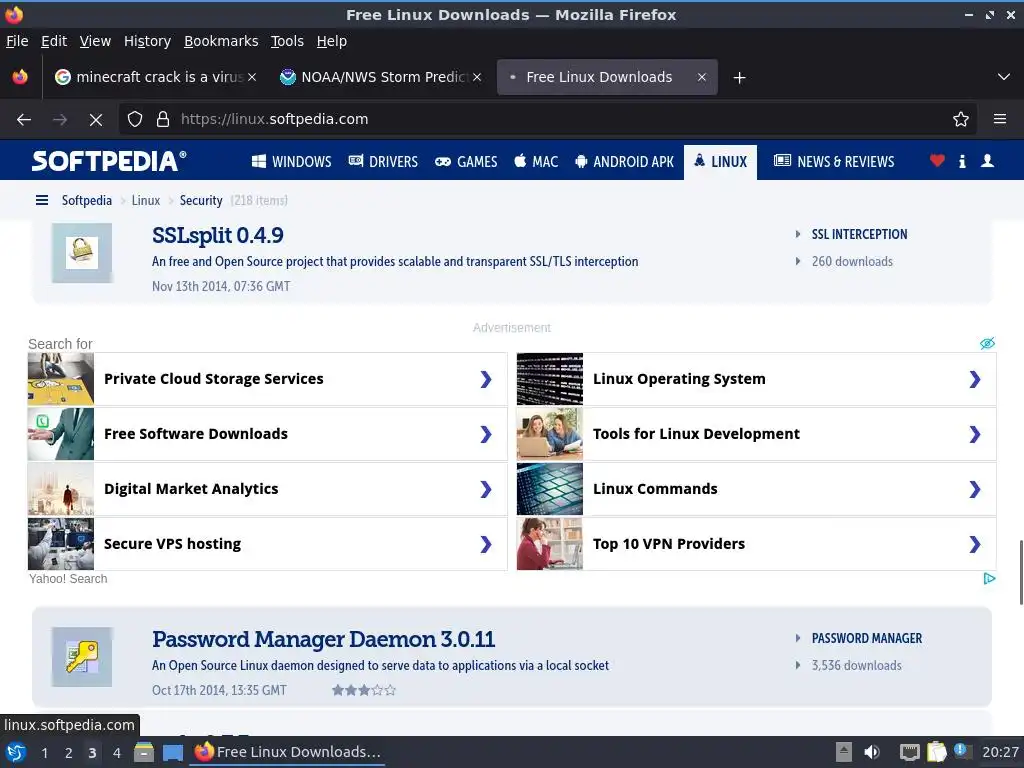Screen dimensions: 1024x768
Task: Click the Linux breadcrumb link
Action: click(x=146, y=200)
